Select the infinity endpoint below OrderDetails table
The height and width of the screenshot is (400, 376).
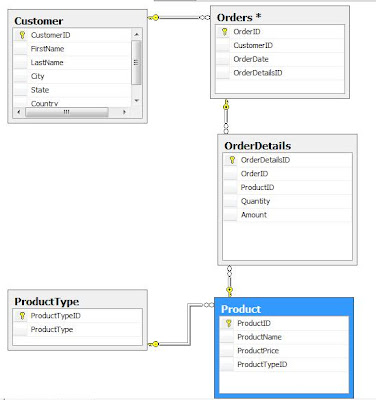tap(229, 271)
